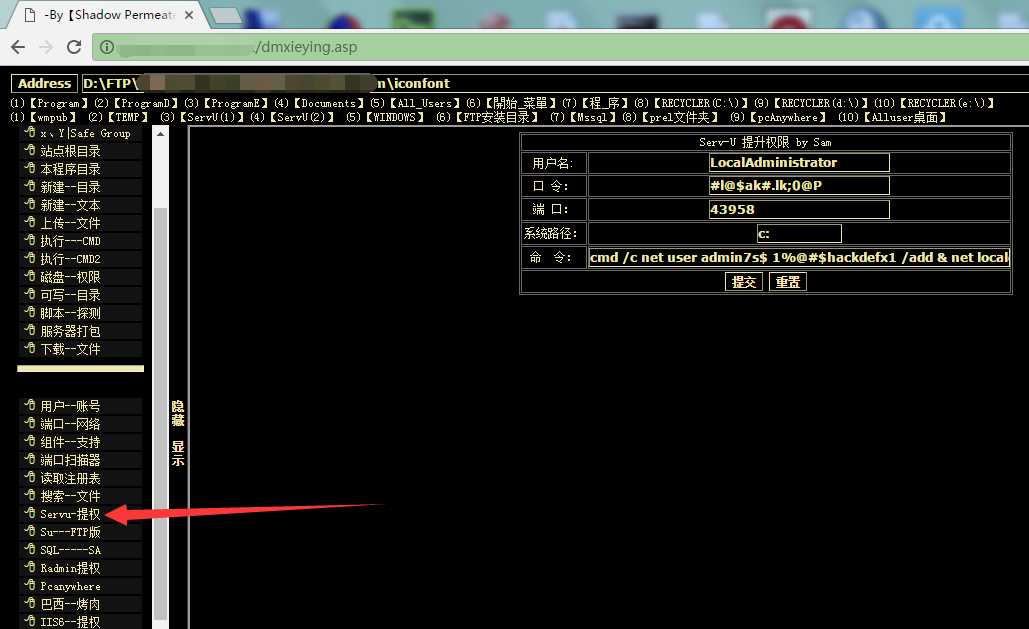
Task: Close the 'By Shadow Permeat' browser tab
Action: pyautogui.click(x=189, y=14)
